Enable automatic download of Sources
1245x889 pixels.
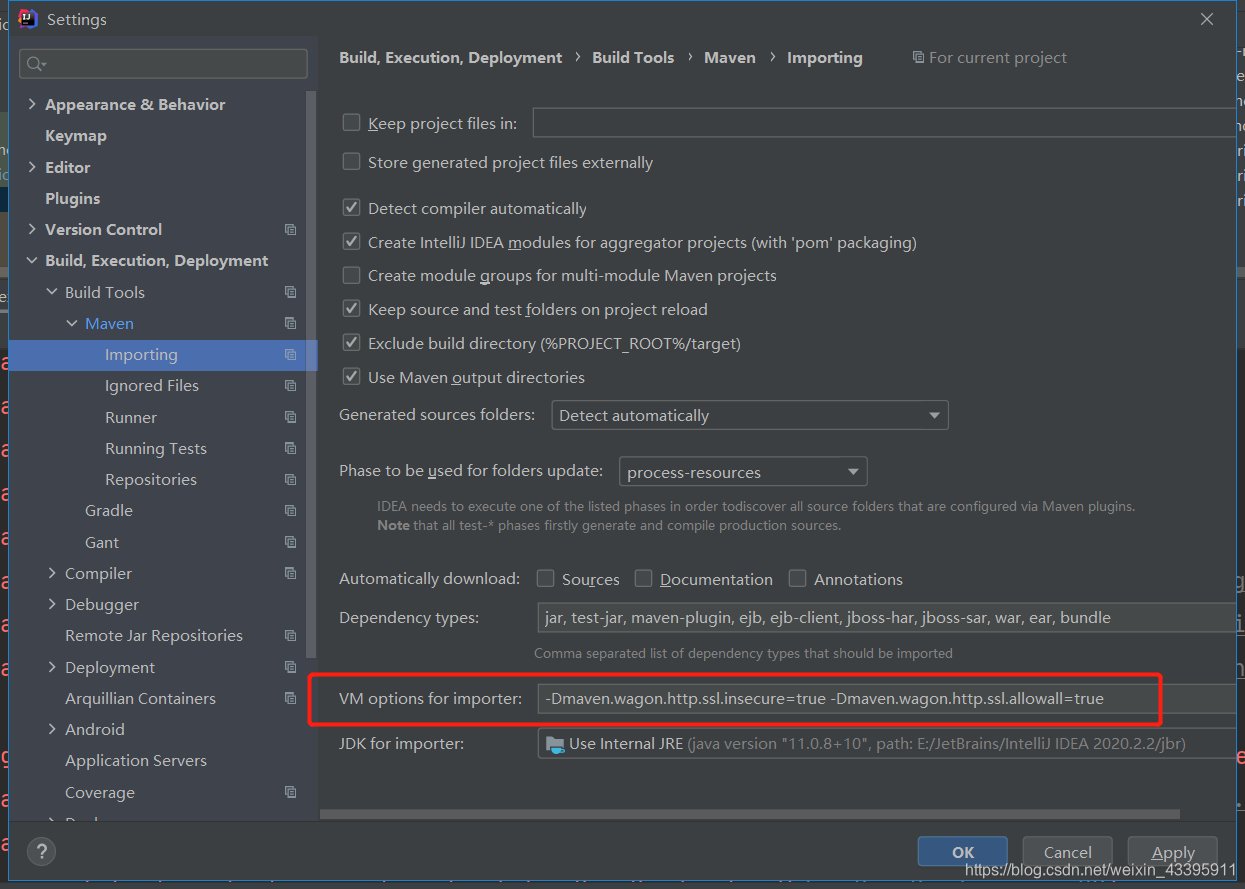pyautogui.click(x=545, y=579)
